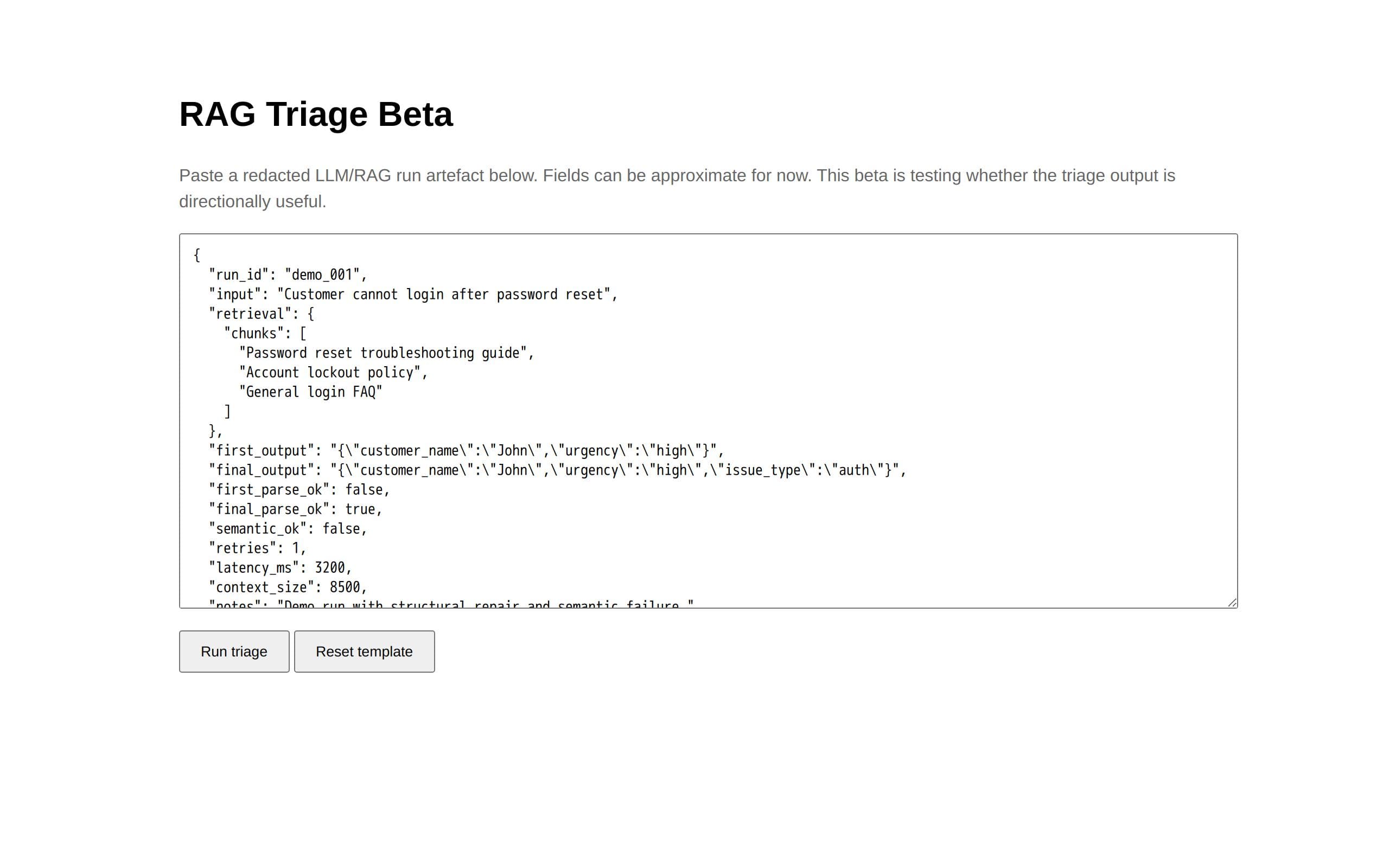Click the "first_output" JSON line
Screen dimensions: 1389x868
click(466, 450)
